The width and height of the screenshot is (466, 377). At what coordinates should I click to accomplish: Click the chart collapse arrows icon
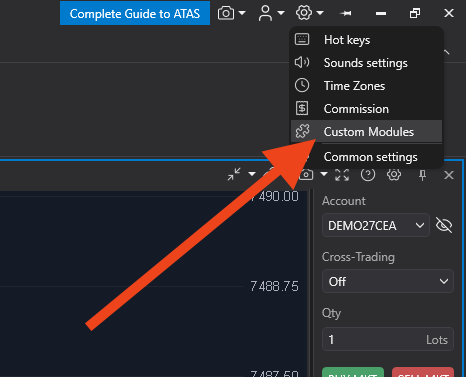click(x=234, y=174)
